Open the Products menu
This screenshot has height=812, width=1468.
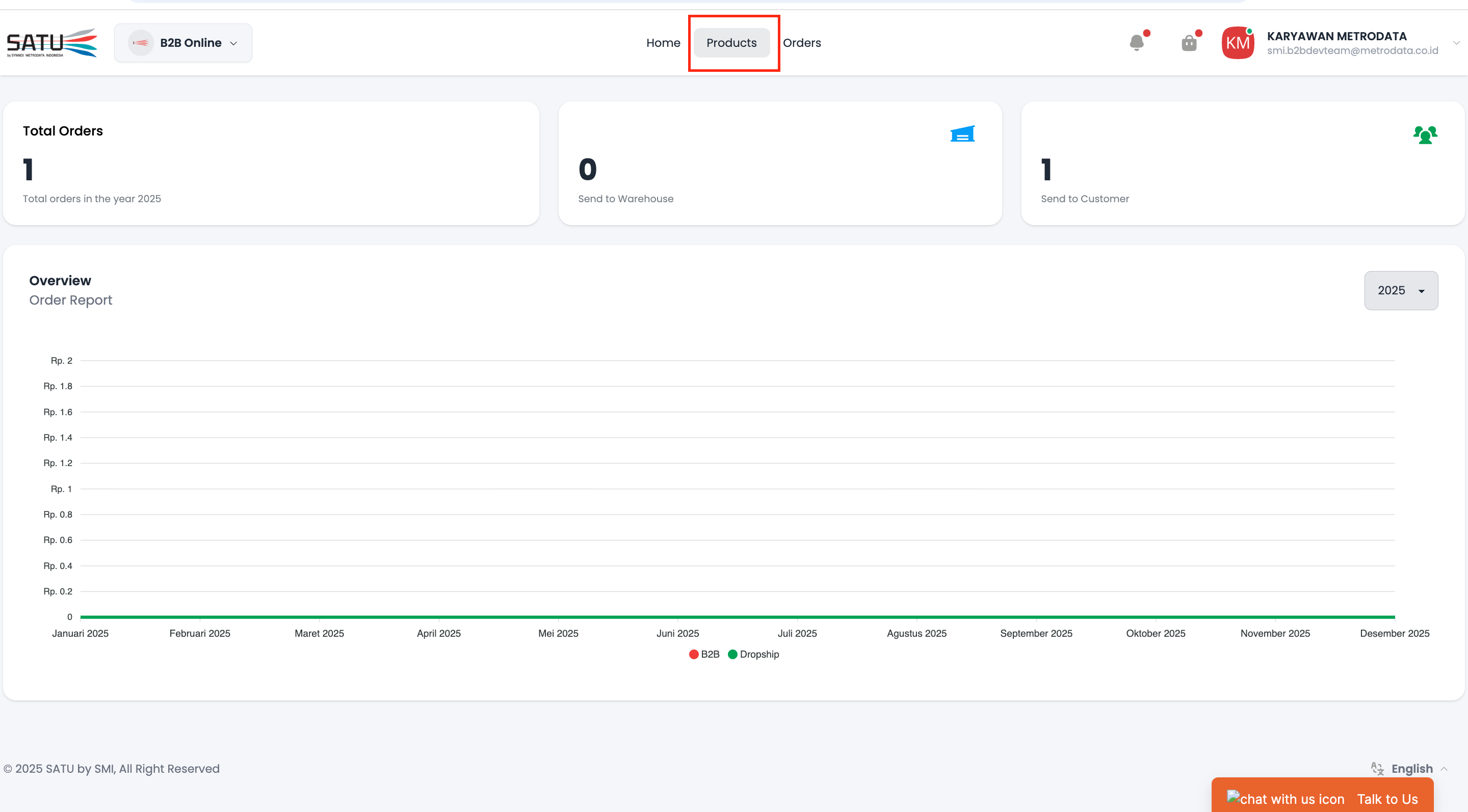(731, 43)
